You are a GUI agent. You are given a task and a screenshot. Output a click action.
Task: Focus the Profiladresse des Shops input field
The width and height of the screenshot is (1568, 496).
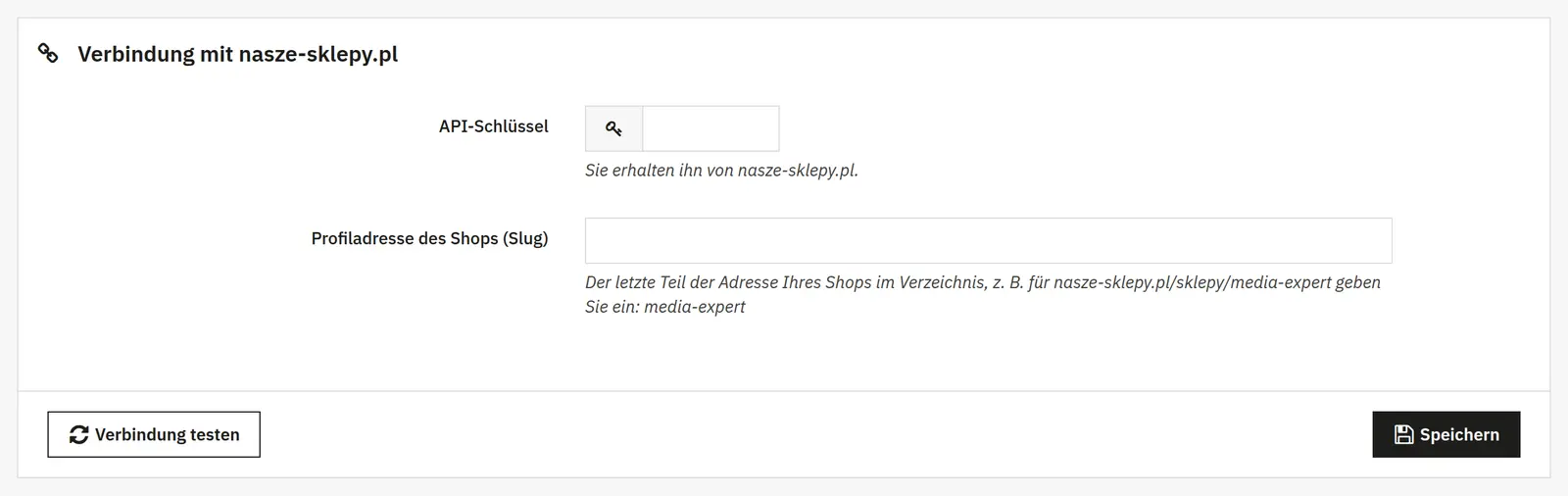click(x=988, y=240)
